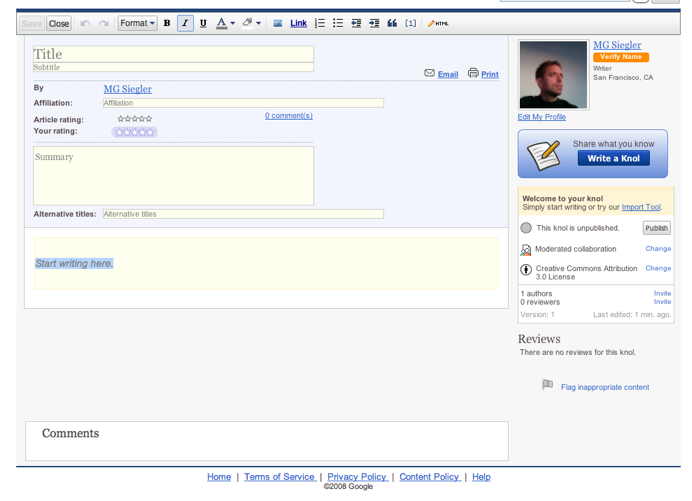Open the text color dropdown arrow
Screen dimensions: 692x501
click(x=233, y=23)
